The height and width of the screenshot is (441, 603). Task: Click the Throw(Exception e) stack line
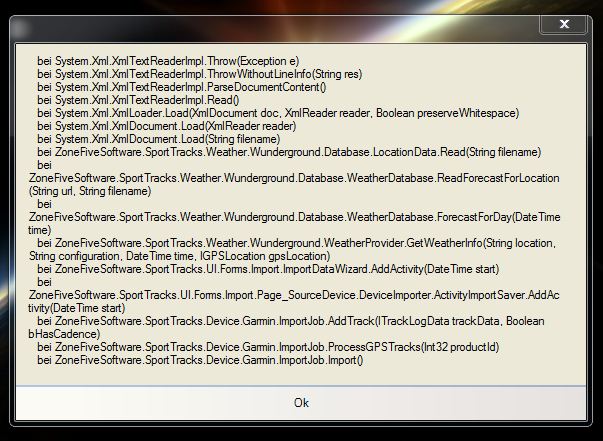click(168, 61)
